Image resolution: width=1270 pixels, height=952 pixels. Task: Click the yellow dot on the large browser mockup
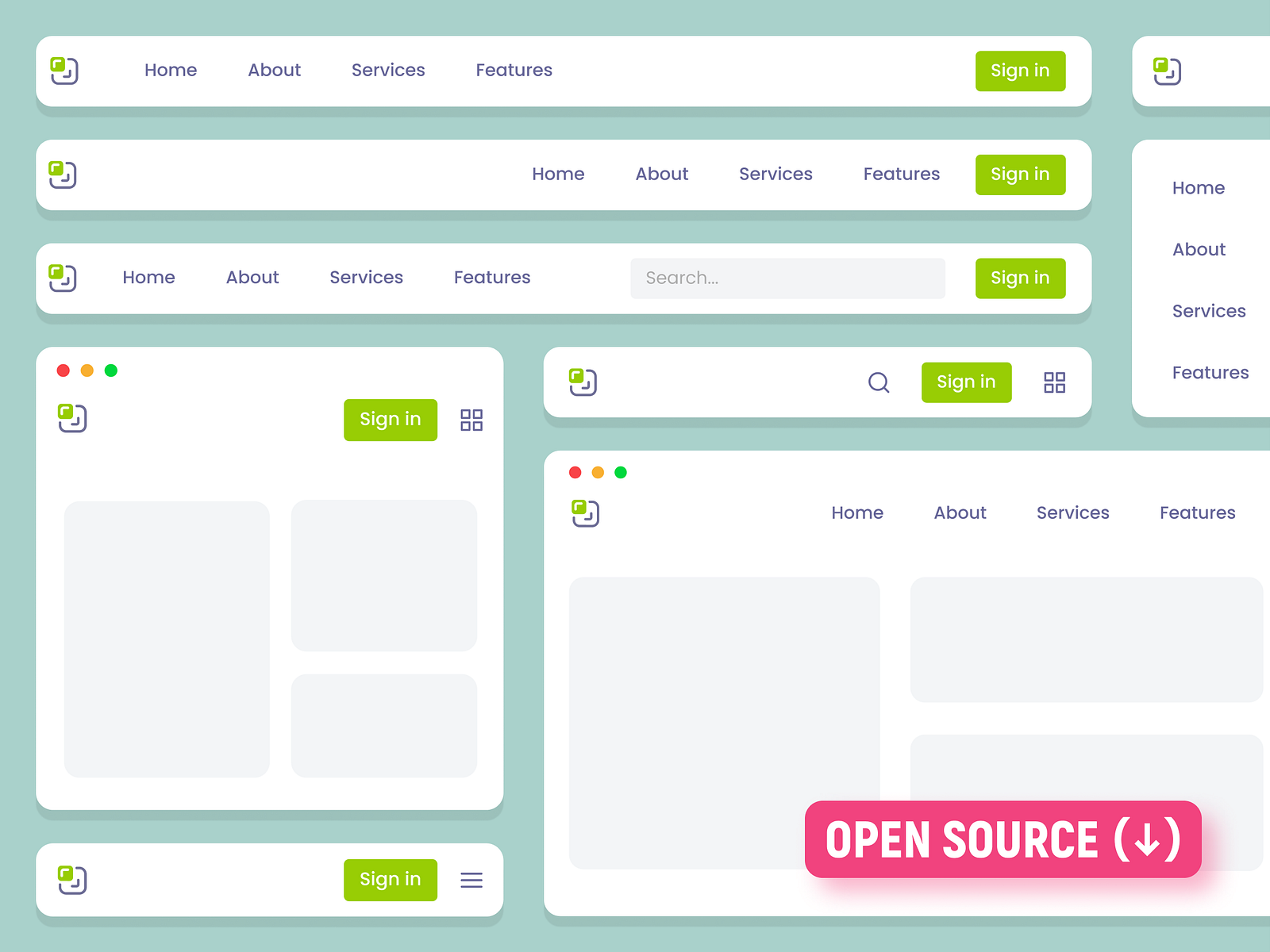click(597, 472)
